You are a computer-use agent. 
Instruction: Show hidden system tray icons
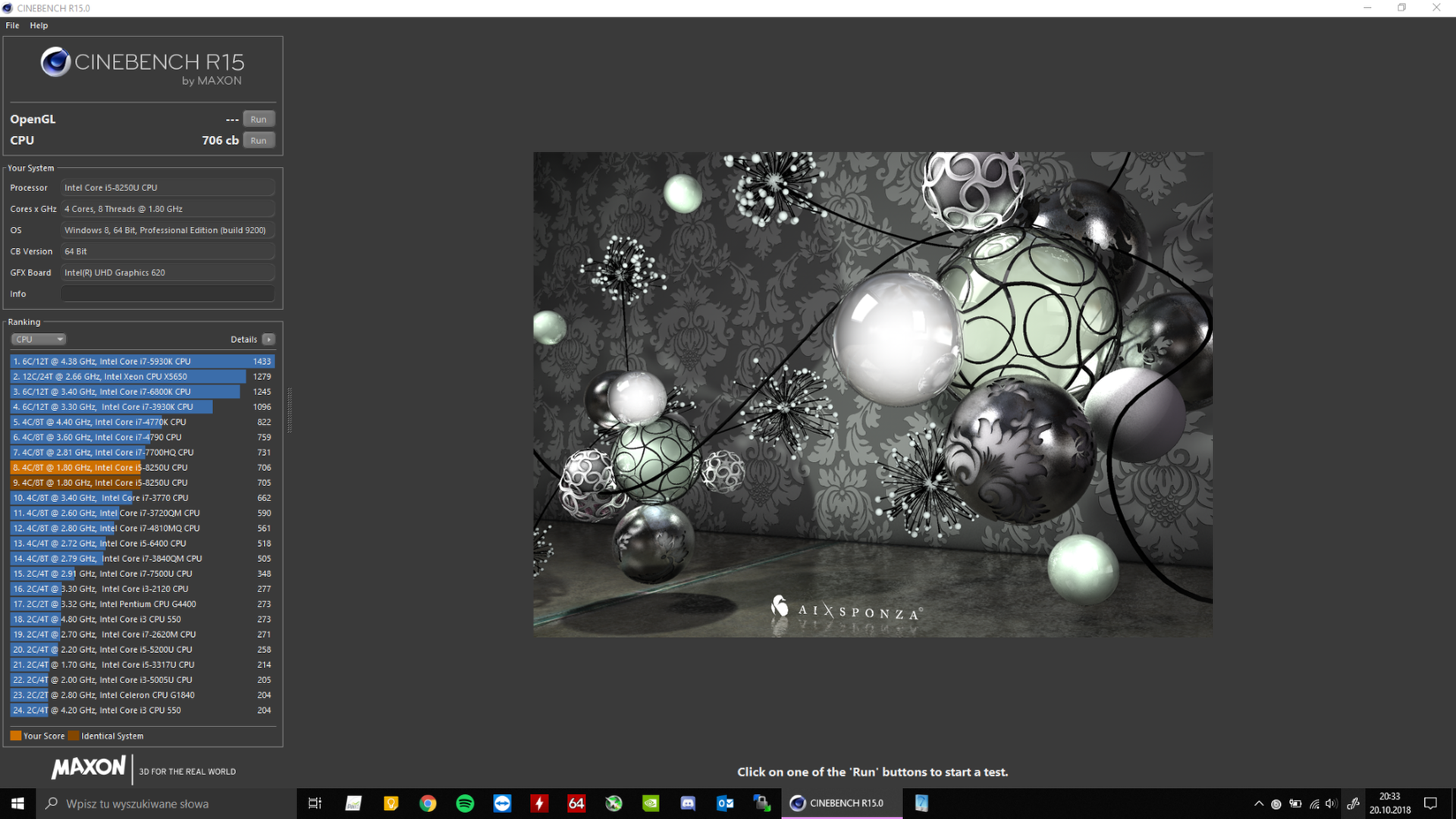pos(1259,804)
